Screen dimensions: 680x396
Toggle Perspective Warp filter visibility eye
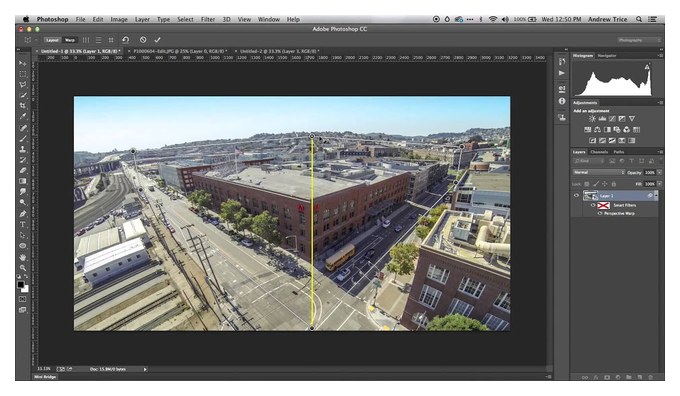[600, 213]
